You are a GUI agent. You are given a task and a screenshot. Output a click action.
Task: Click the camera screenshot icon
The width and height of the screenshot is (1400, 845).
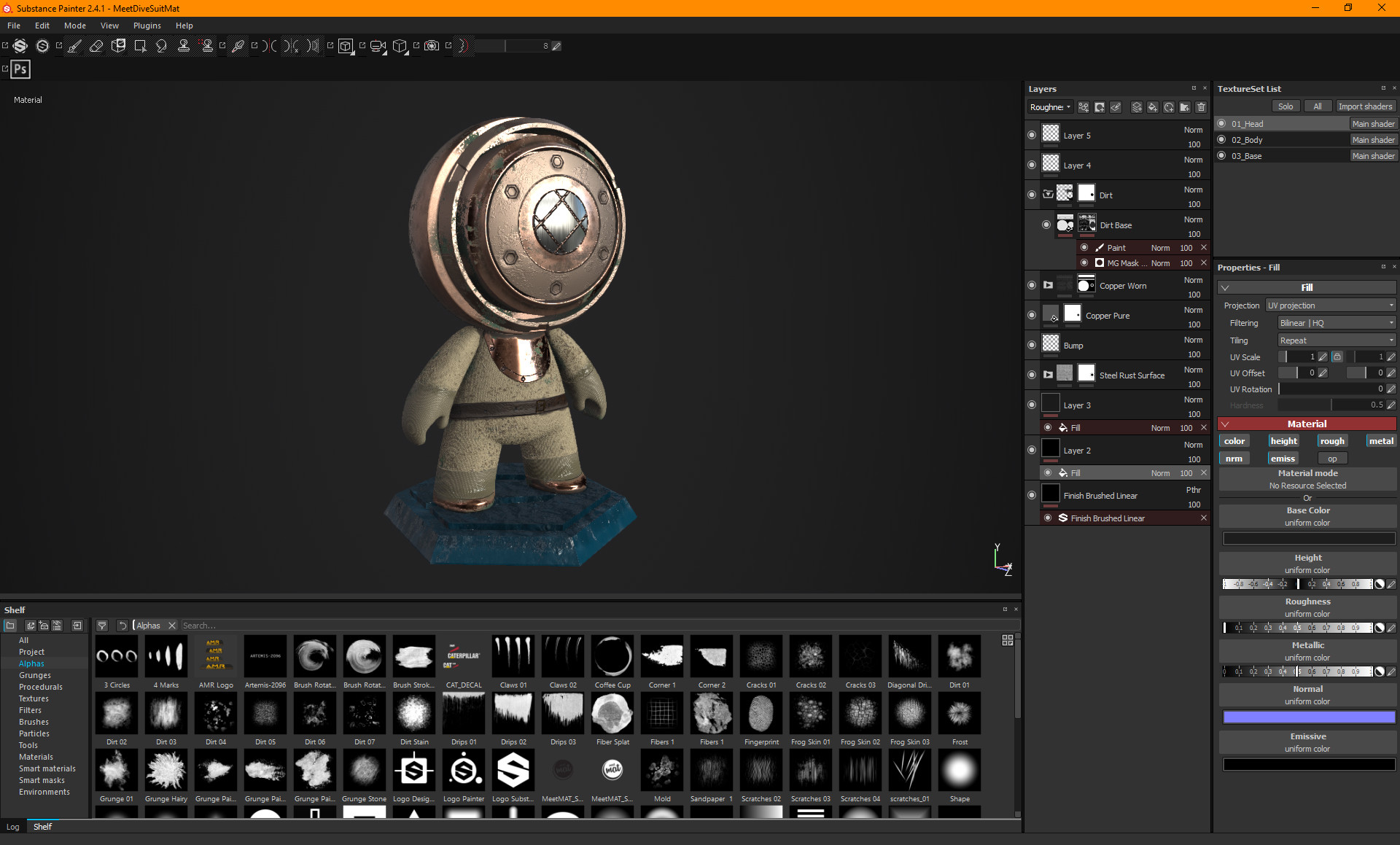[x=432, y=46]
